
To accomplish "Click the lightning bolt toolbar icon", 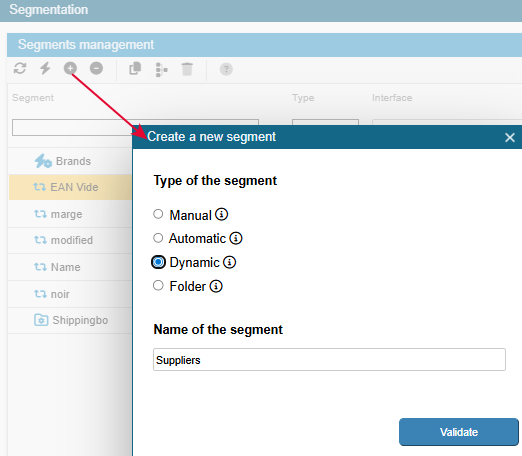I will [45, 69].
